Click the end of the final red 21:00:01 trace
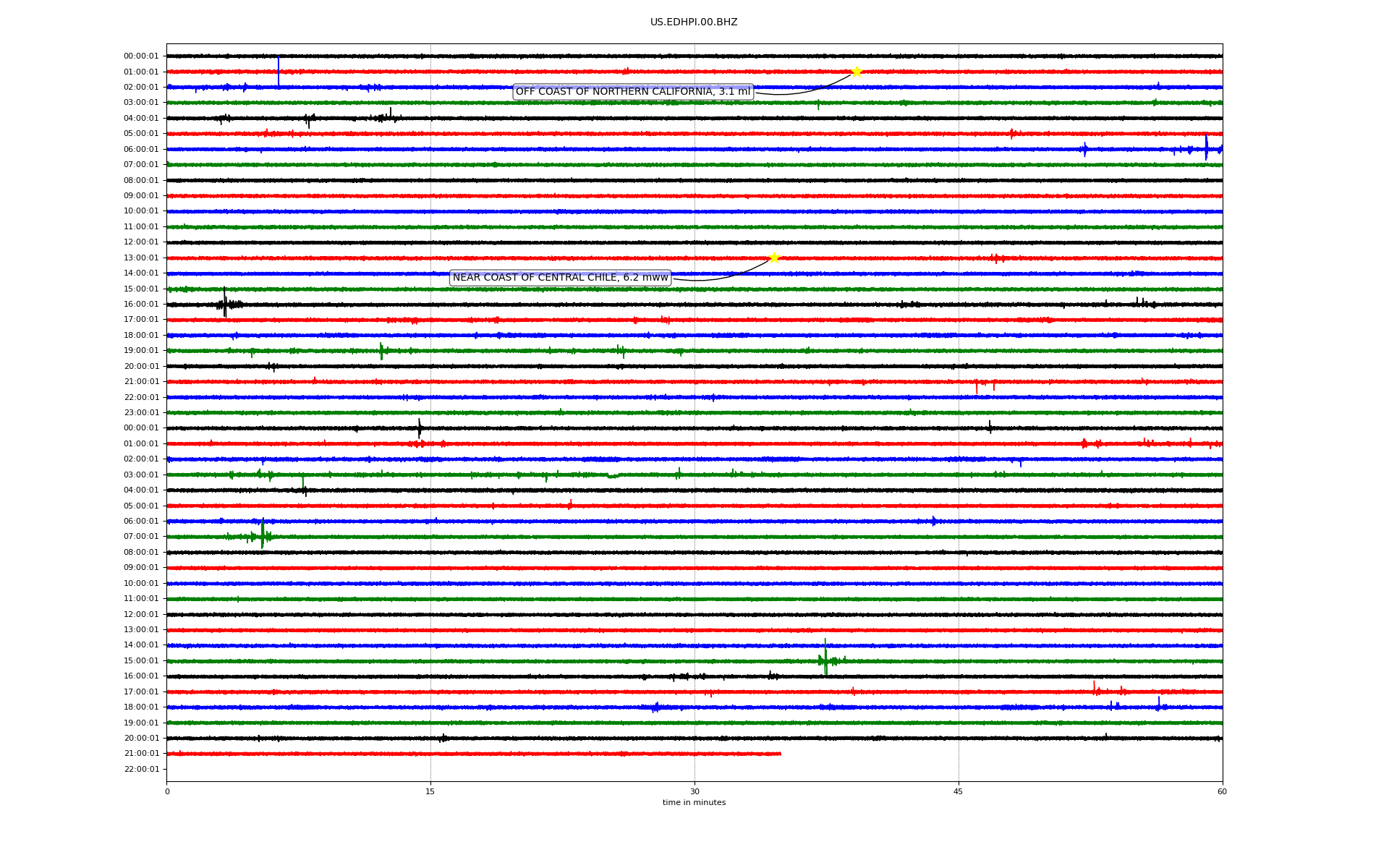The height and width of the screenshot is (868, 1389). (x=780, y=754)
